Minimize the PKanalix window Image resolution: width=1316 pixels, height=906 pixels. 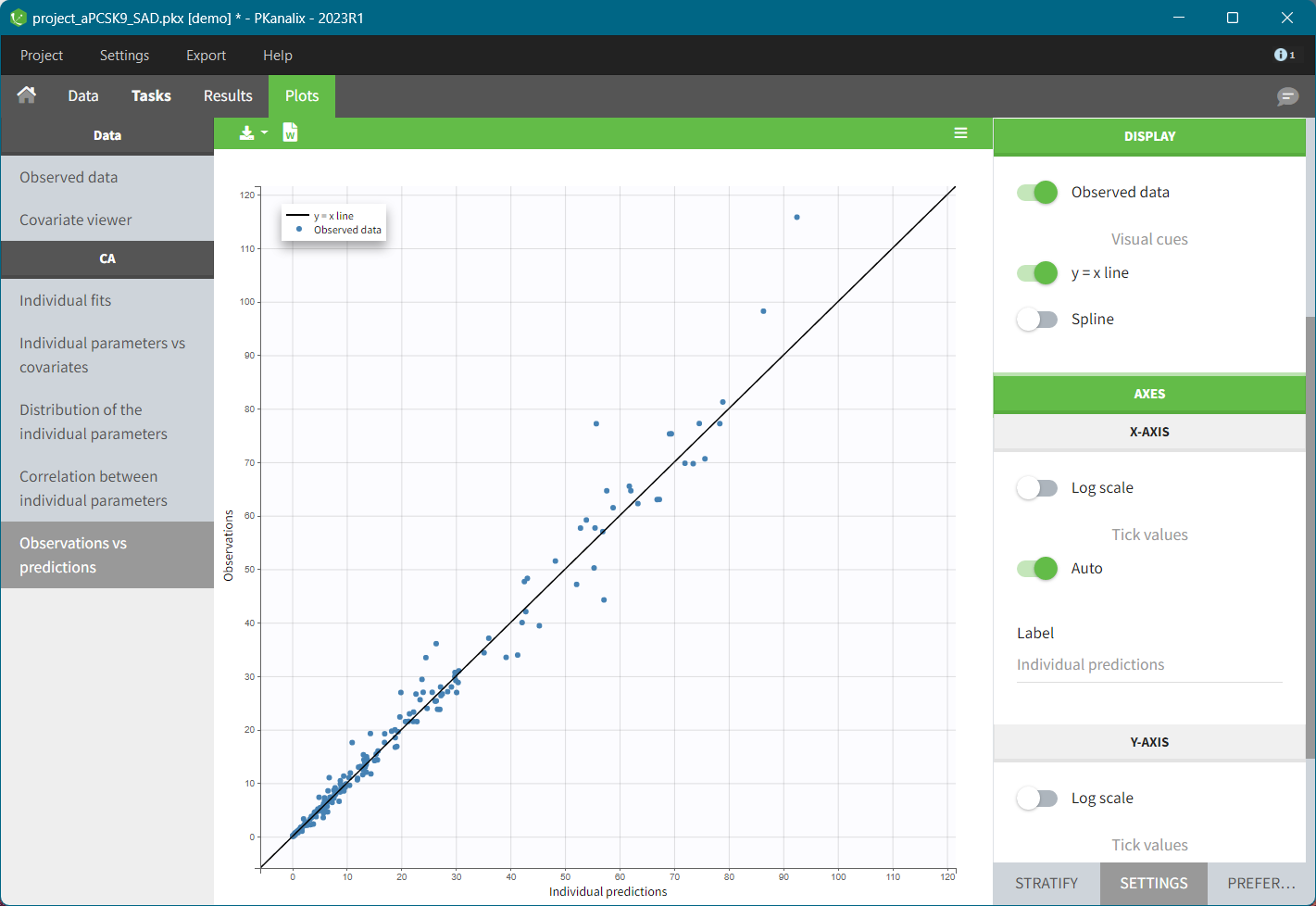point(1179,18)
